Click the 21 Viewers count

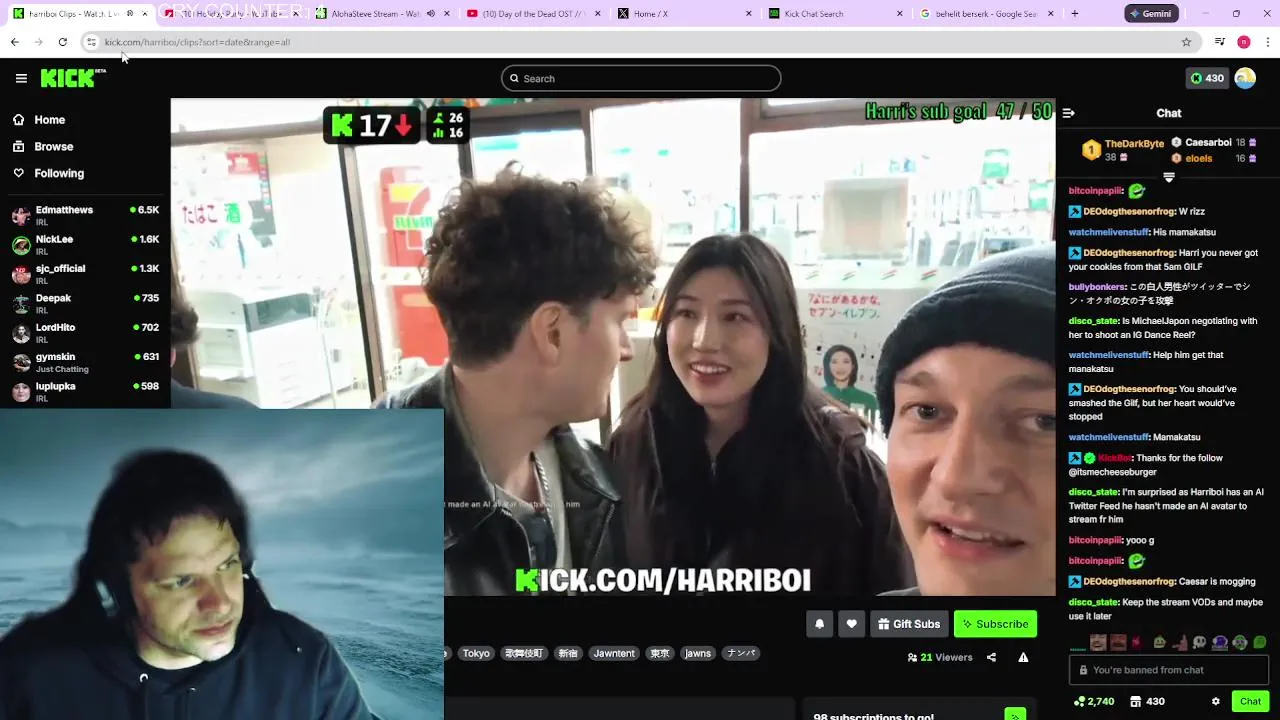[x=940, y=657]
